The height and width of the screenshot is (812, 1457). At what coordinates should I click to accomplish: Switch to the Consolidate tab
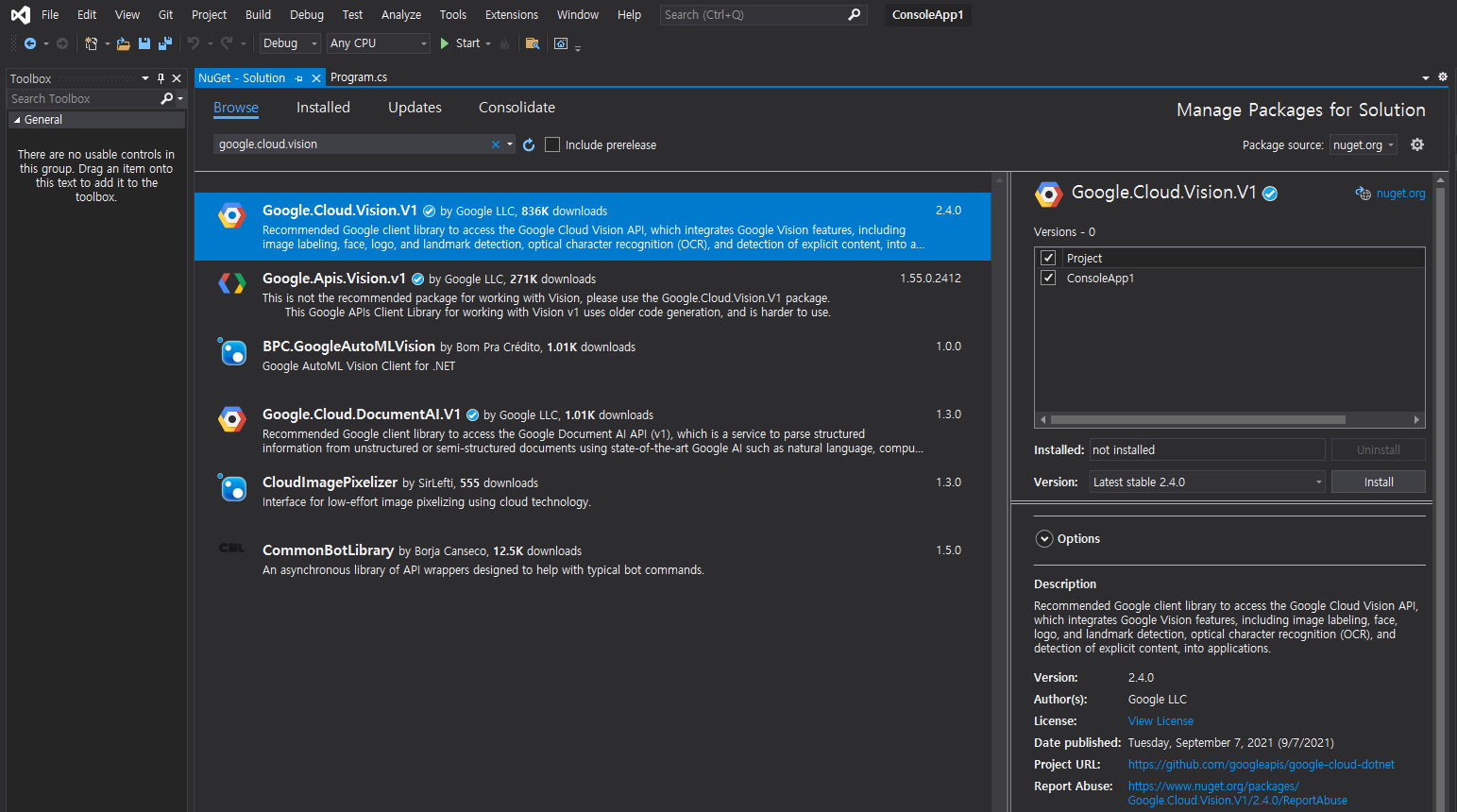tap(517, 108)
